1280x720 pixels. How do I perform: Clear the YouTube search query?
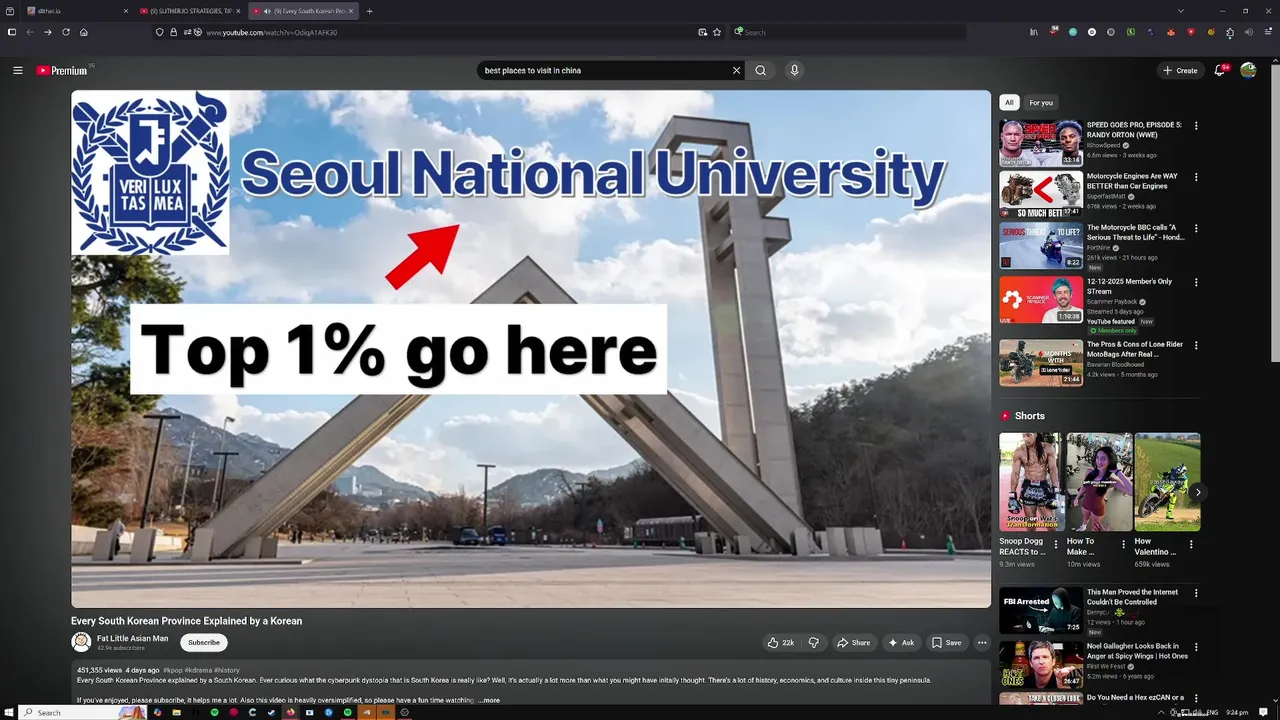pyautogui.click(x=736, y=70)
